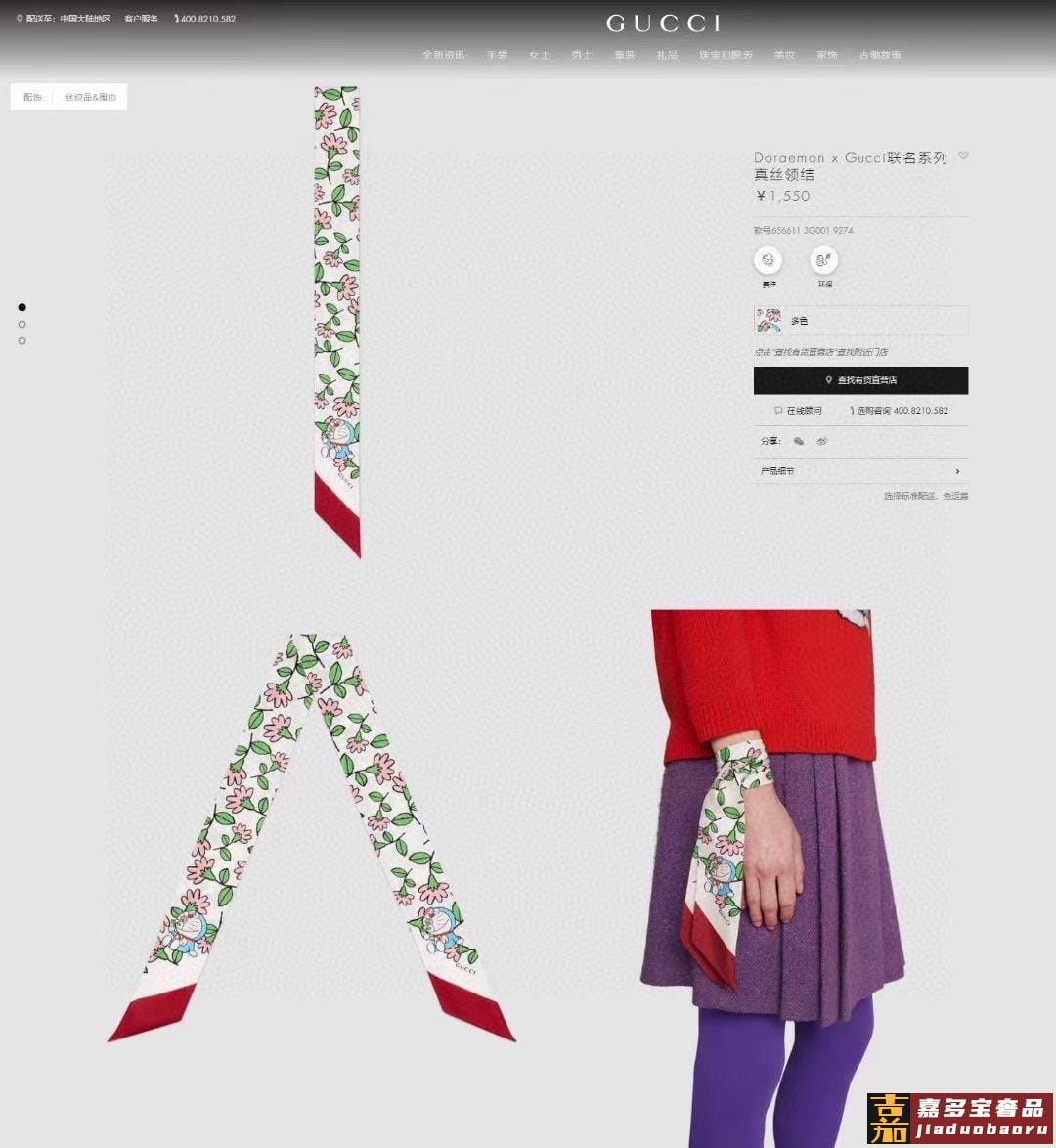1056x1148 pixels.
Task: Open the 全新资讯 menu
Action: [443, 55]
